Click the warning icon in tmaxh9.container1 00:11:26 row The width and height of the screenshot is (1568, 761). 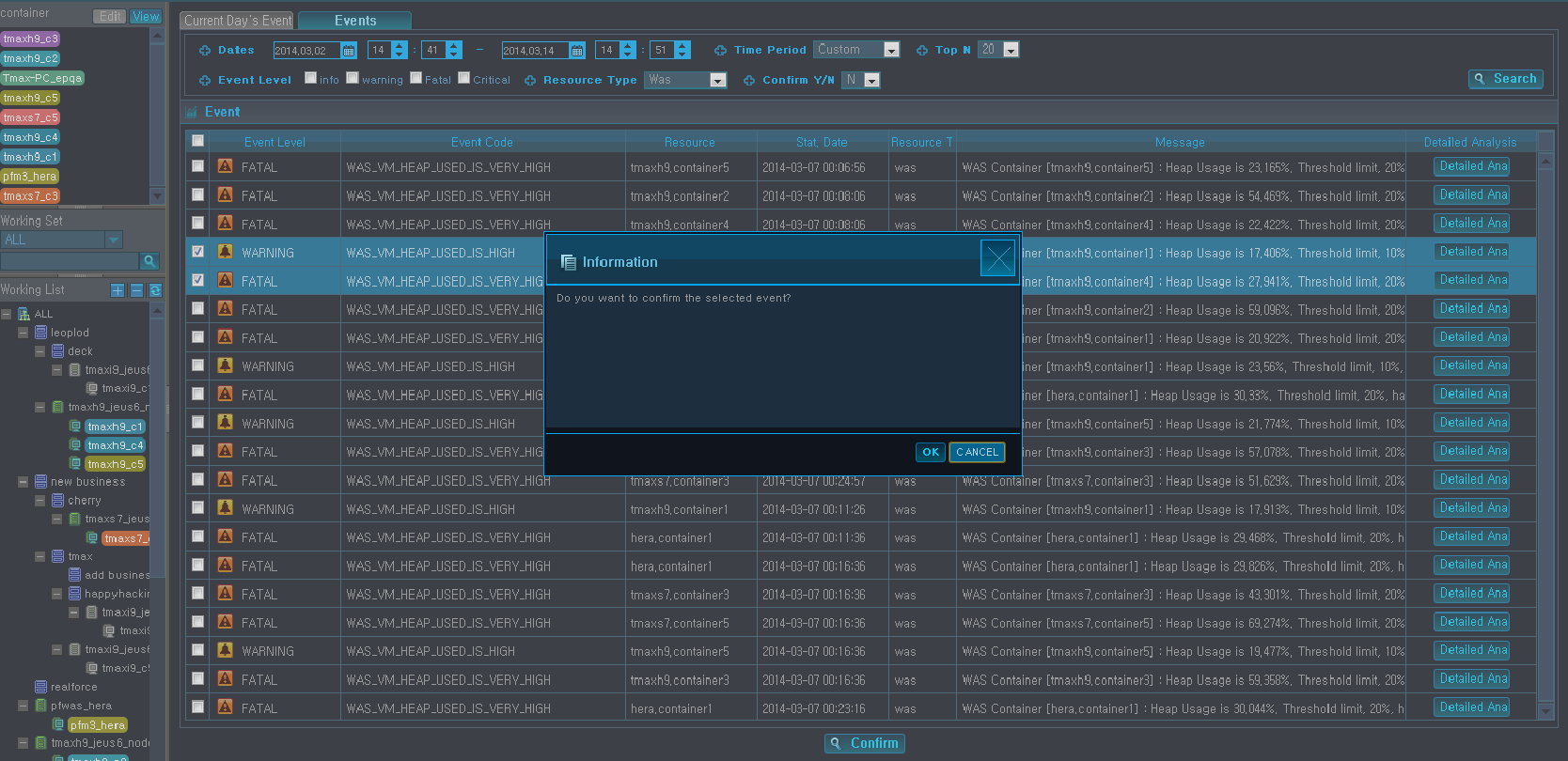225,507
